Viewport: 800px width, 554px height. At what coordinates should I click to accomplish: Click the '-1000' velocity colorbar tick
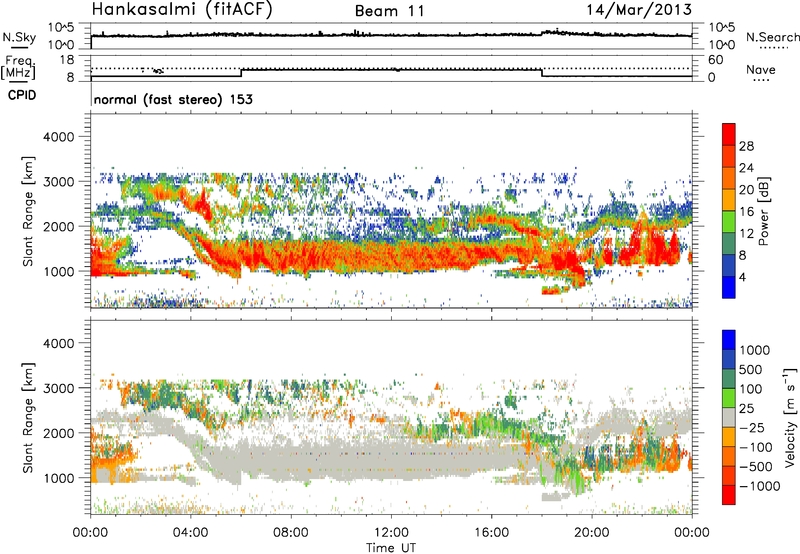click(x=760, y=486)
